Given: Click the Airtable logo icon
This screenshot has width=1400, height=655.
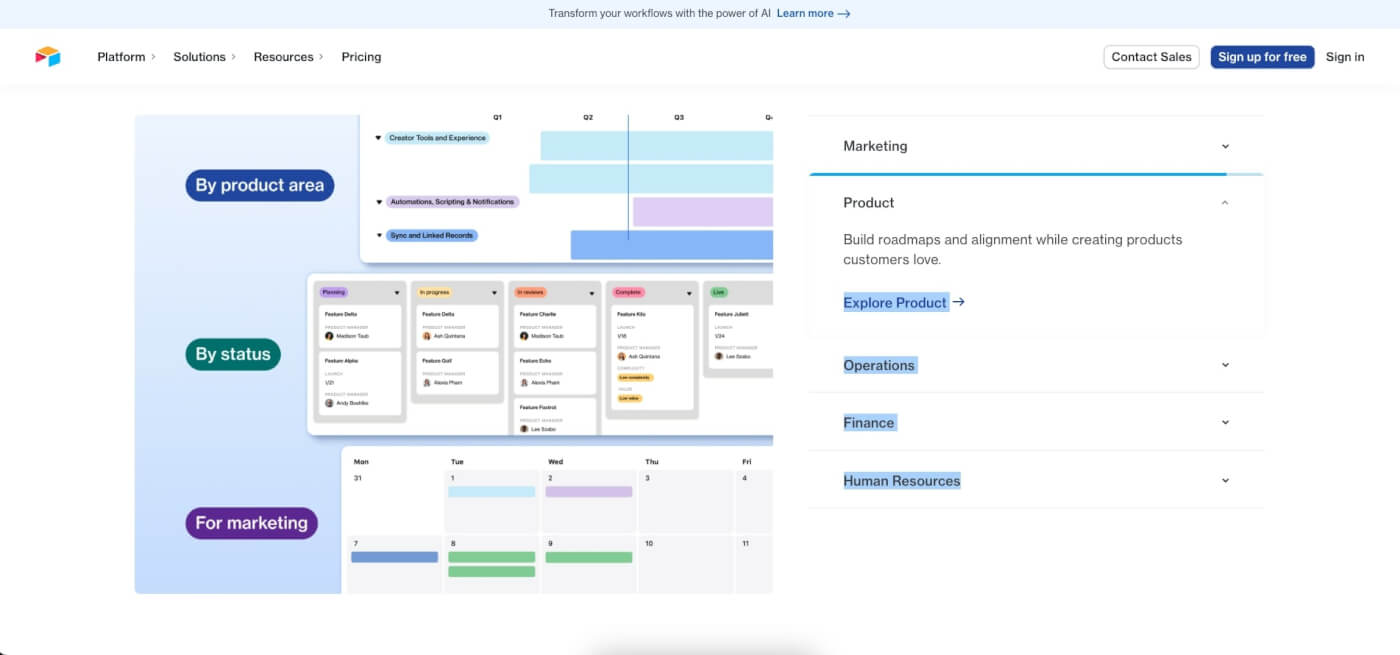Looking at the screenshot, I should coord(46,56).
